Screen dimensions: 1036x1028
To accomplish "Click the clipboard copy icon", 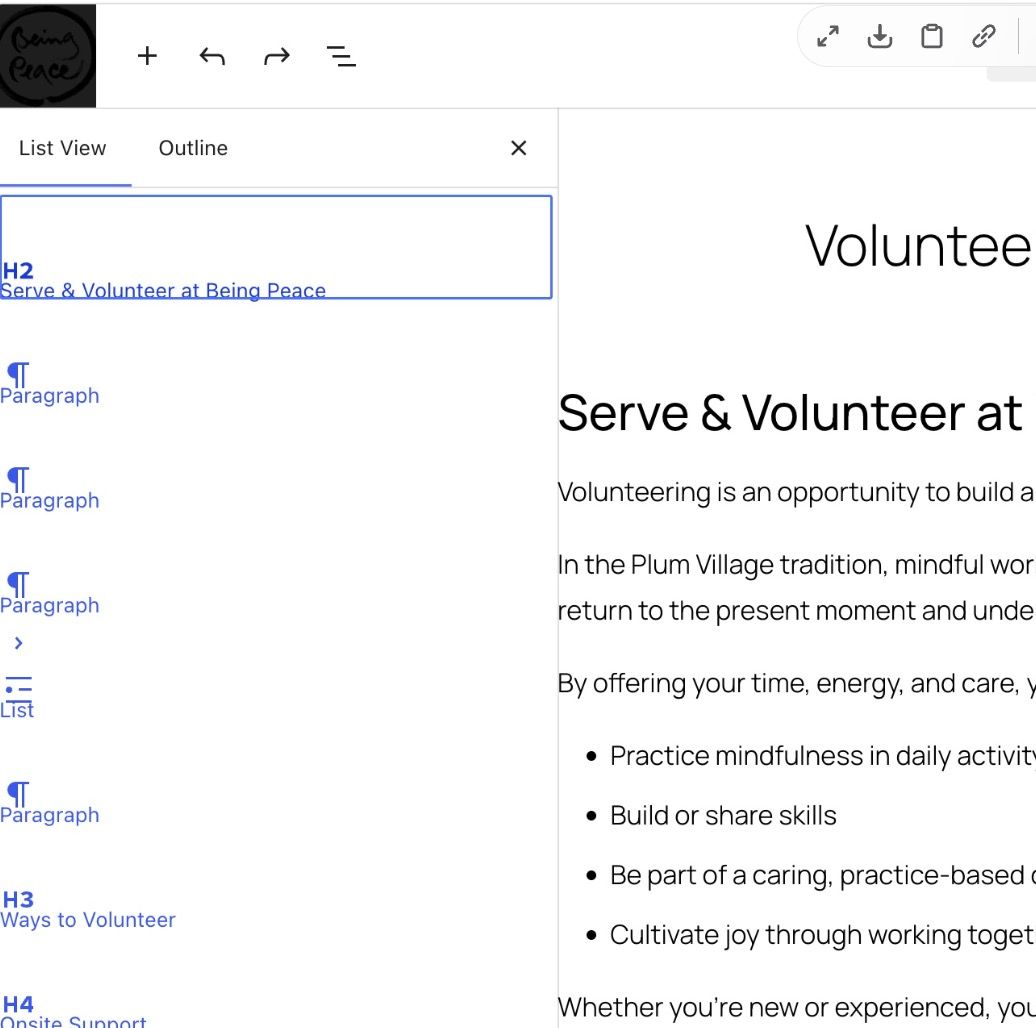I will pos(932,36).
